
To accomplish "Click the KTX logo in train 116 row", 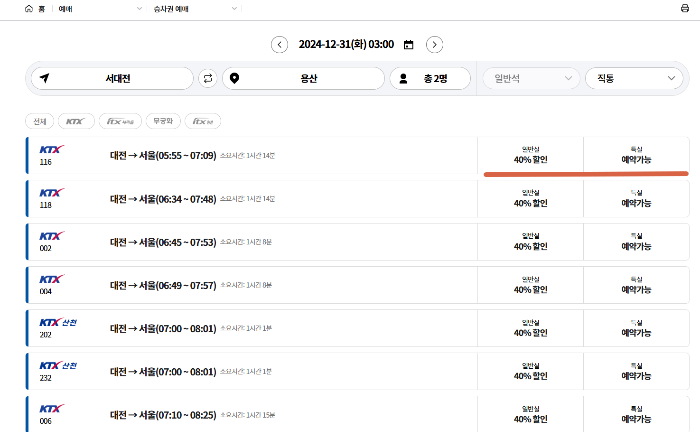I will click(52, 150).
